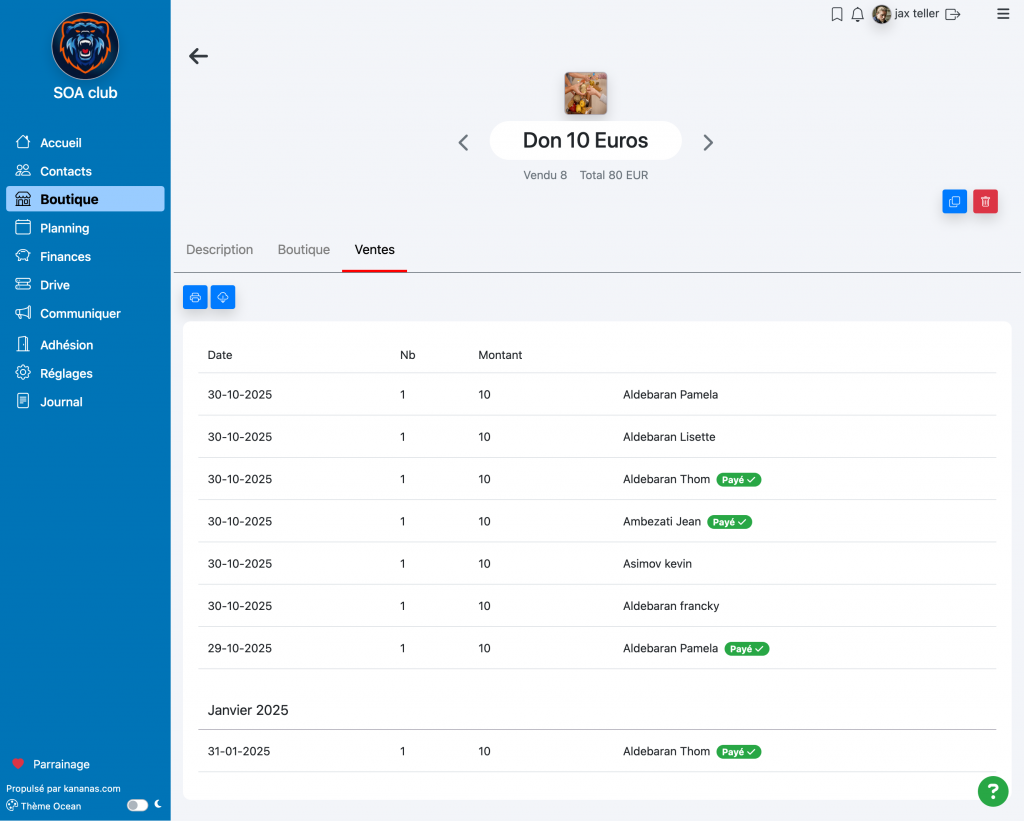Screen dimensions: 1024x821
Task: Switch to the Description tab
Action: (219, 250)
